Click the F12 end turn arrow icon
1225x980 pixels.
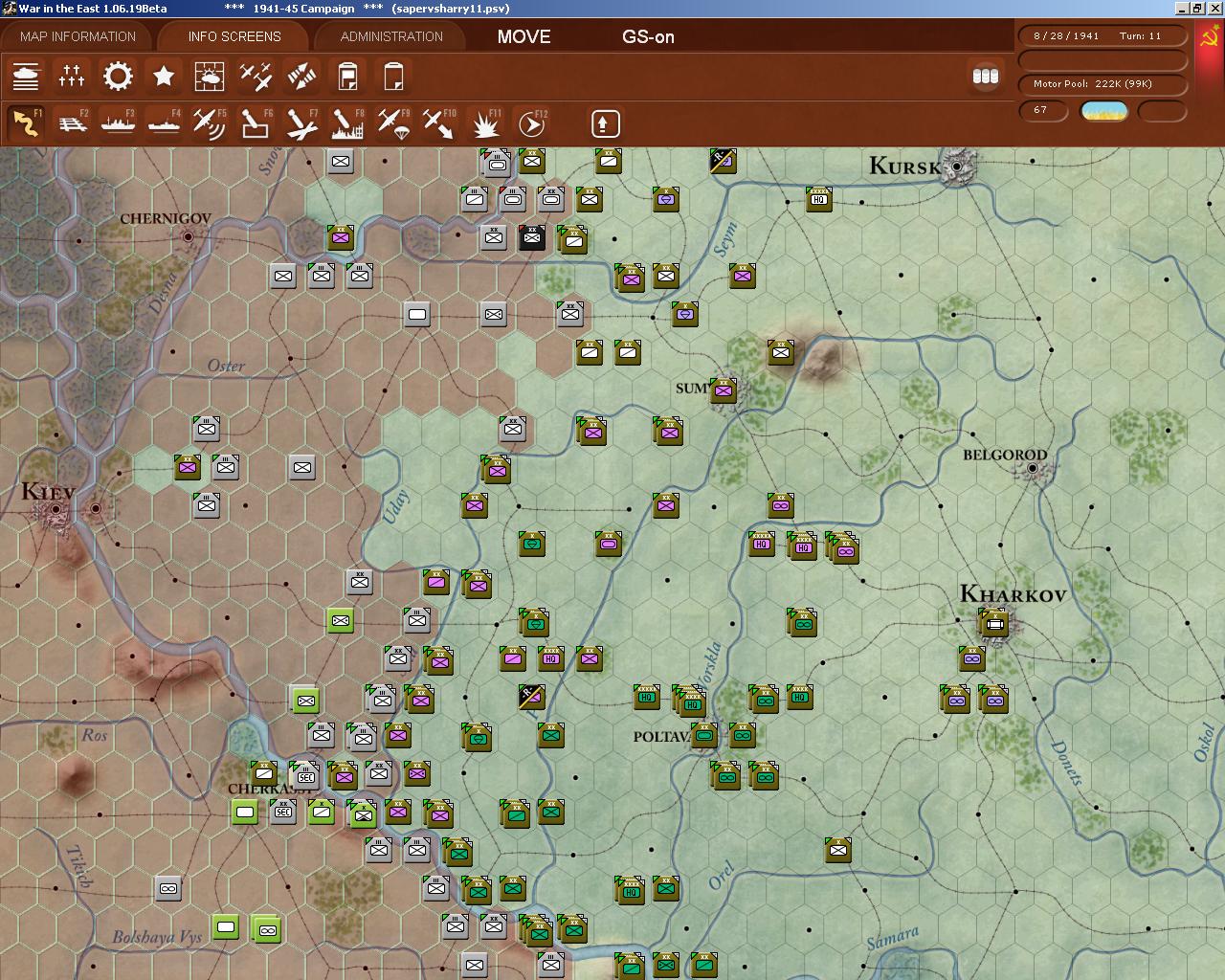[x=532, y=123]
